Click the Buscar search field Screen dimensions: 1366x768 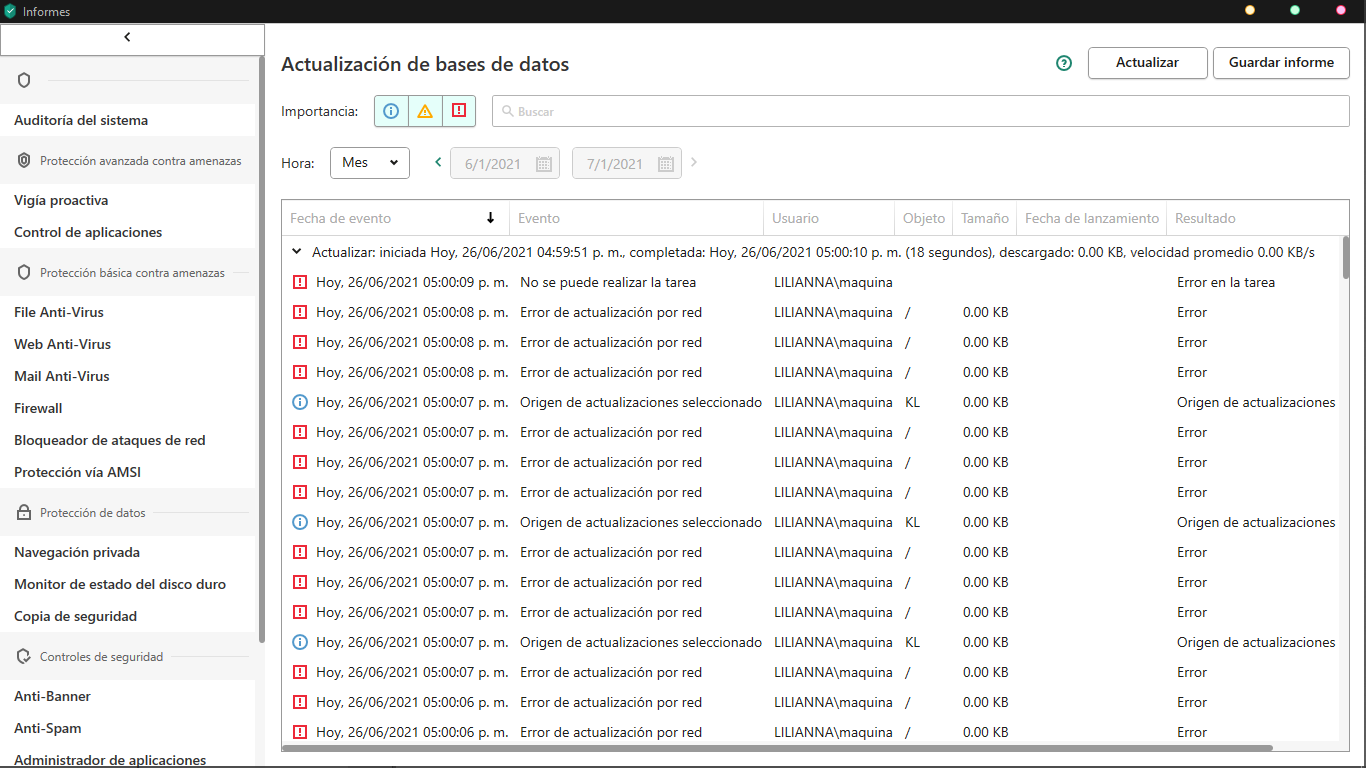click(920, 112)
